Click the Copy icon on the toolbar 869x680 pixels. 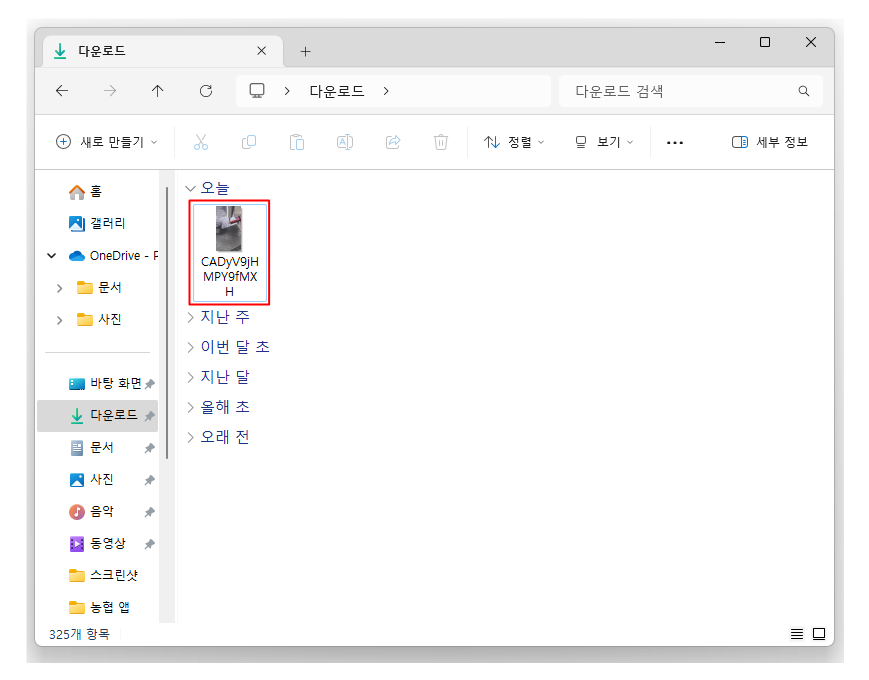(248, 142)
